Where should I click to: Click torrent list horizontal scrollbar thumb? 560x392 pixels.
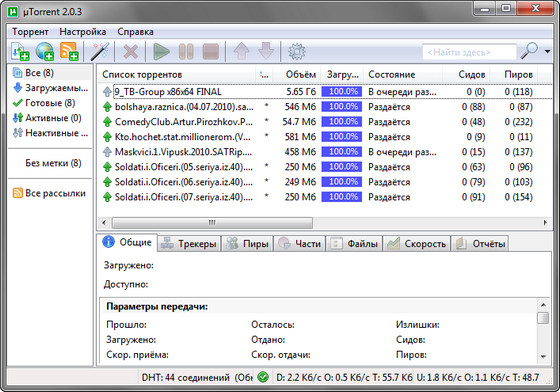click(212, 223)
